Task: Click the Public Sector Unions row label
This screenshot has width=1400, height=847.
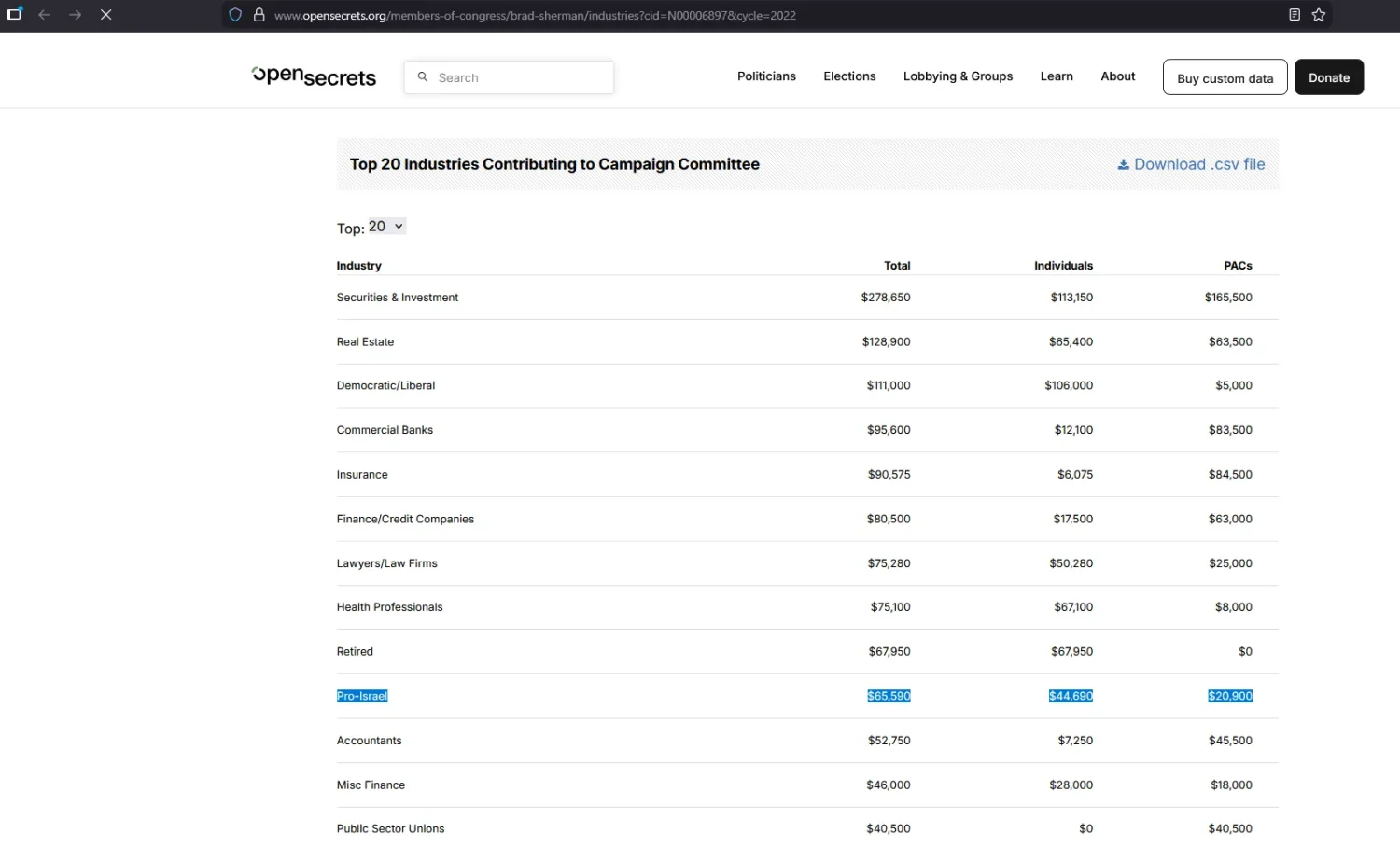Action: pyautogui.click(x=390, y=828)
